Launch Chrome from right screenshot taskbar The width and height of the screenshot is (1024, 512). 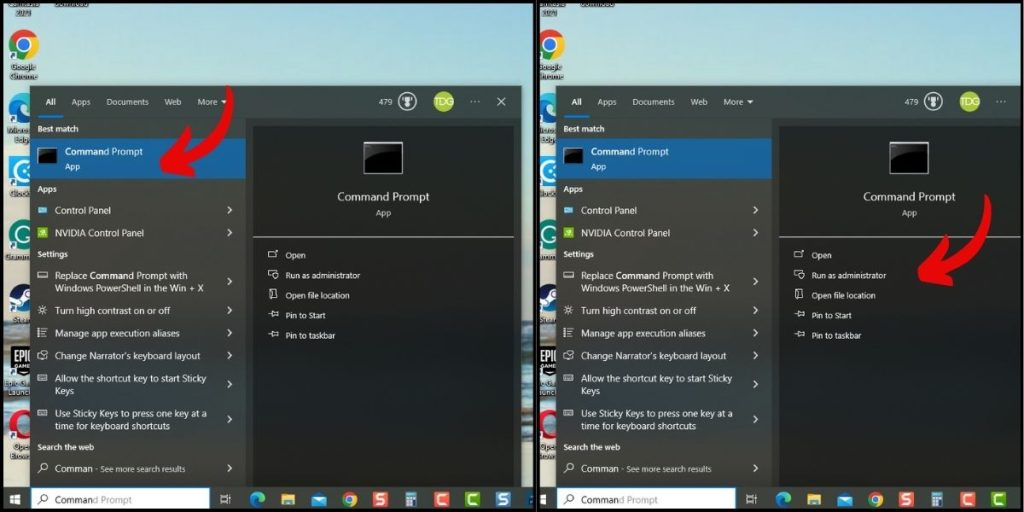click(876, 500)
